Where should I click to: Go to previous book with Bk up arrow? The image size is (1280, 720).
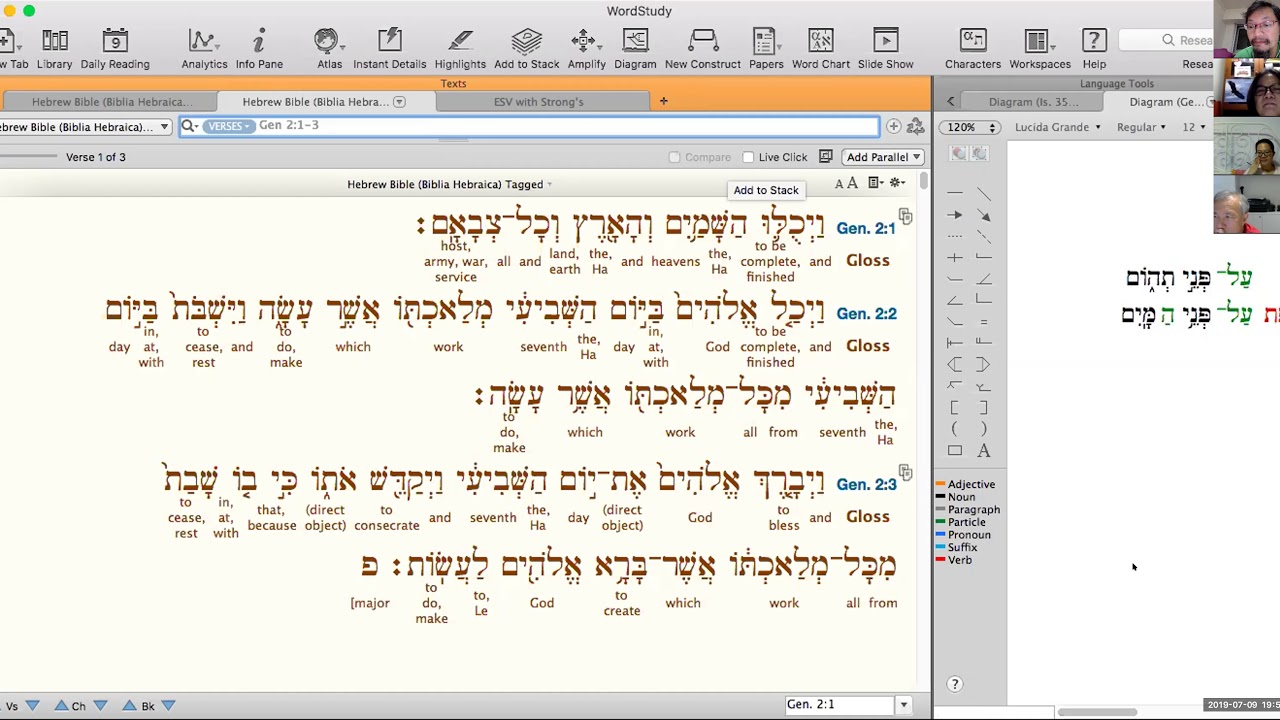coord(129,706)
